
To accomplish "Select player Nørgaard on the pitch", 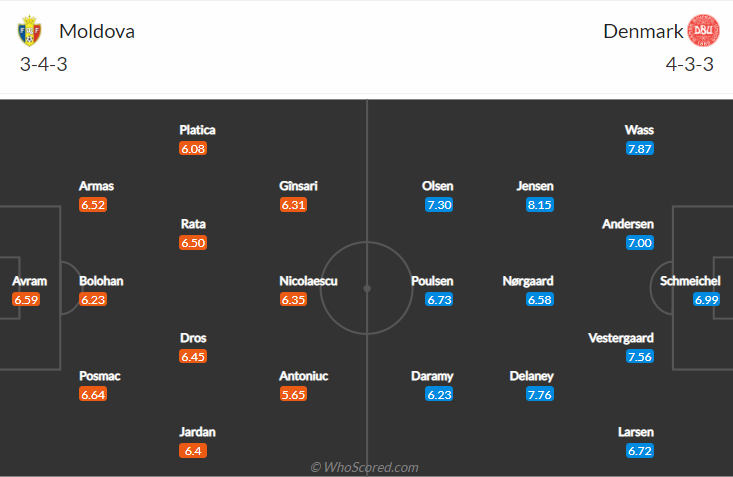I will [528, 281].
